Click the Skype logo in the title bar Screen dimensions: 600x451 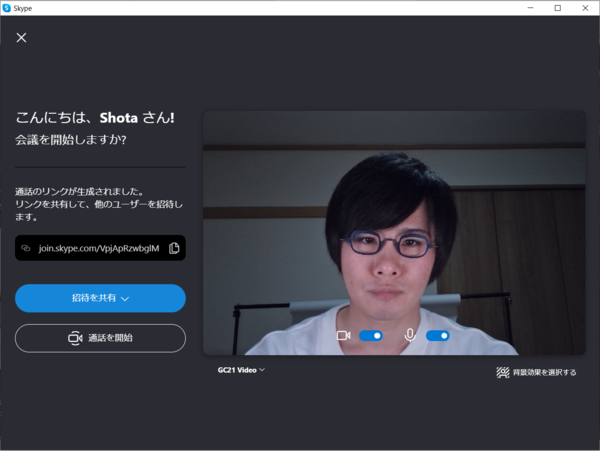tap(7, 8)
